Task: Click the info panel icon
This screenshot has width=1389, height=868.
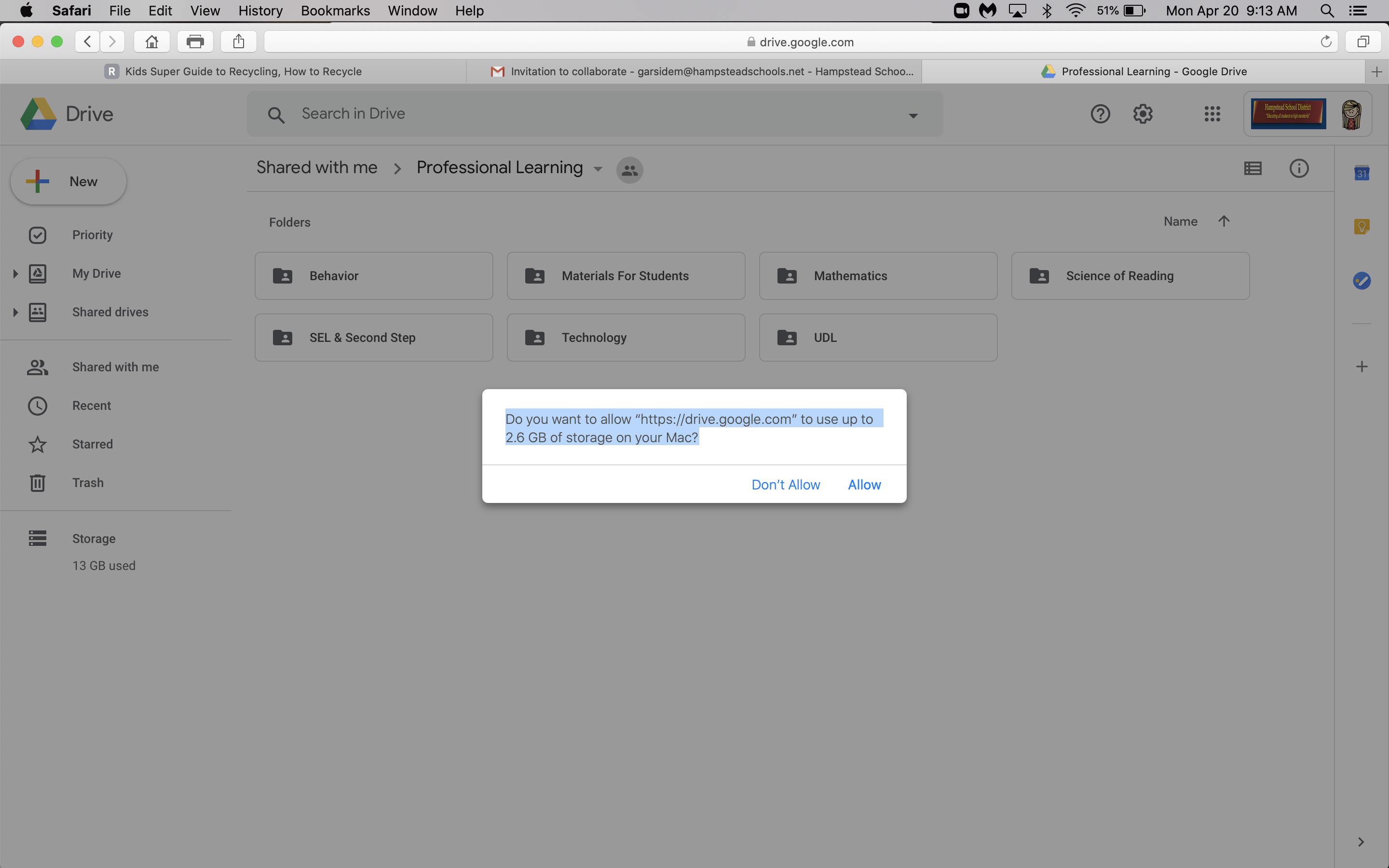Action: click(x=1299, y=168)
